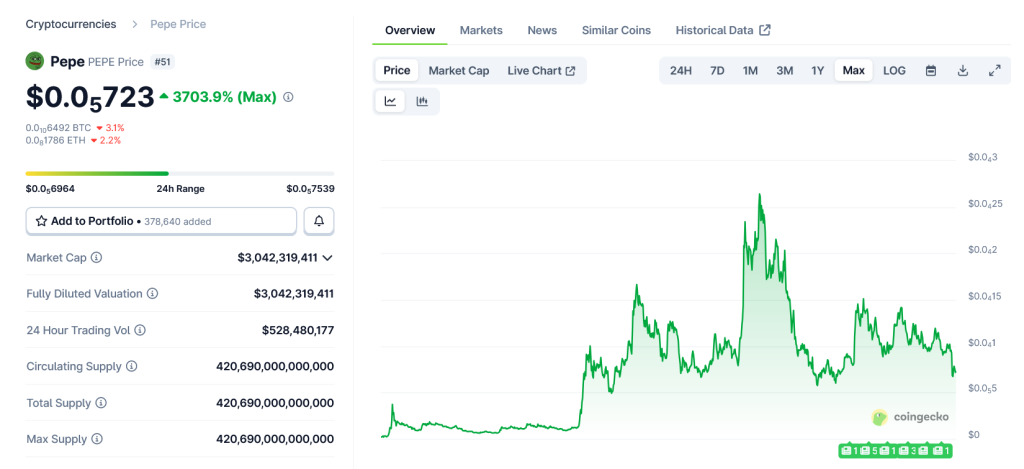Select the candlestick chart view icon
1024x469 pixels.
[422, 101]
